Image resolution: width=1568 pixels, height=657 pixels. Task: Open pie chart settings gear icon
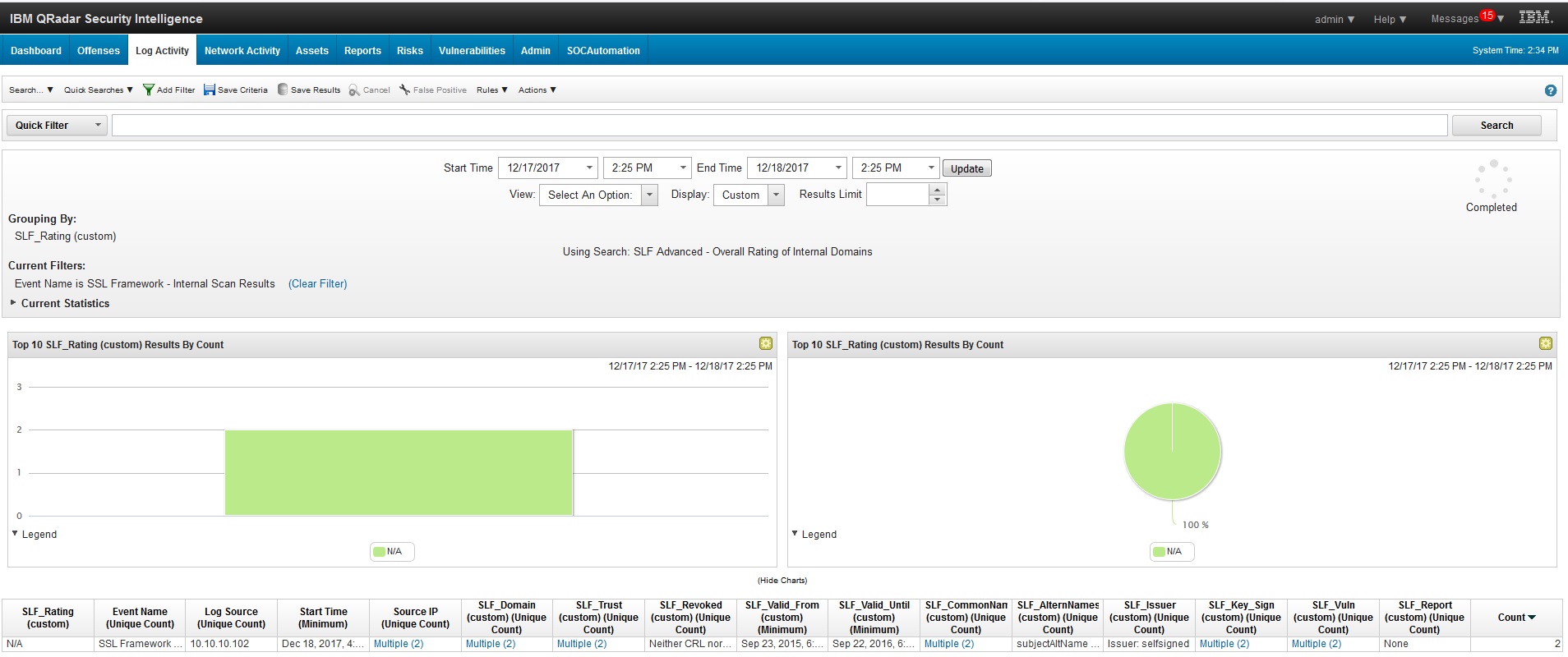click(x=1545, y=344)
